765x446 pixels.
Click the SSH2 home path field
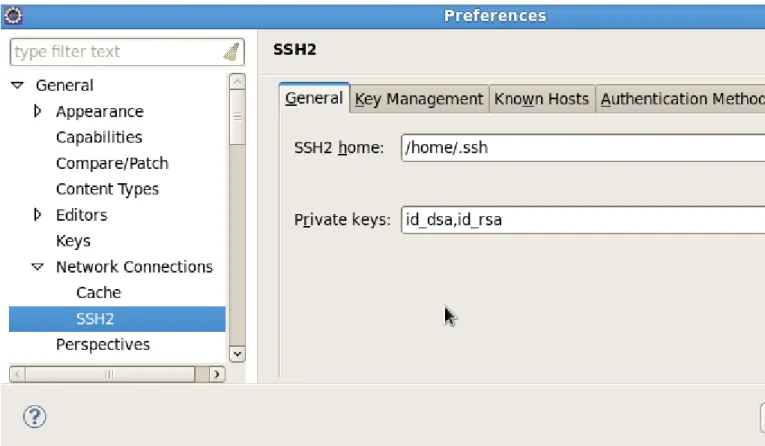[583, 147]
